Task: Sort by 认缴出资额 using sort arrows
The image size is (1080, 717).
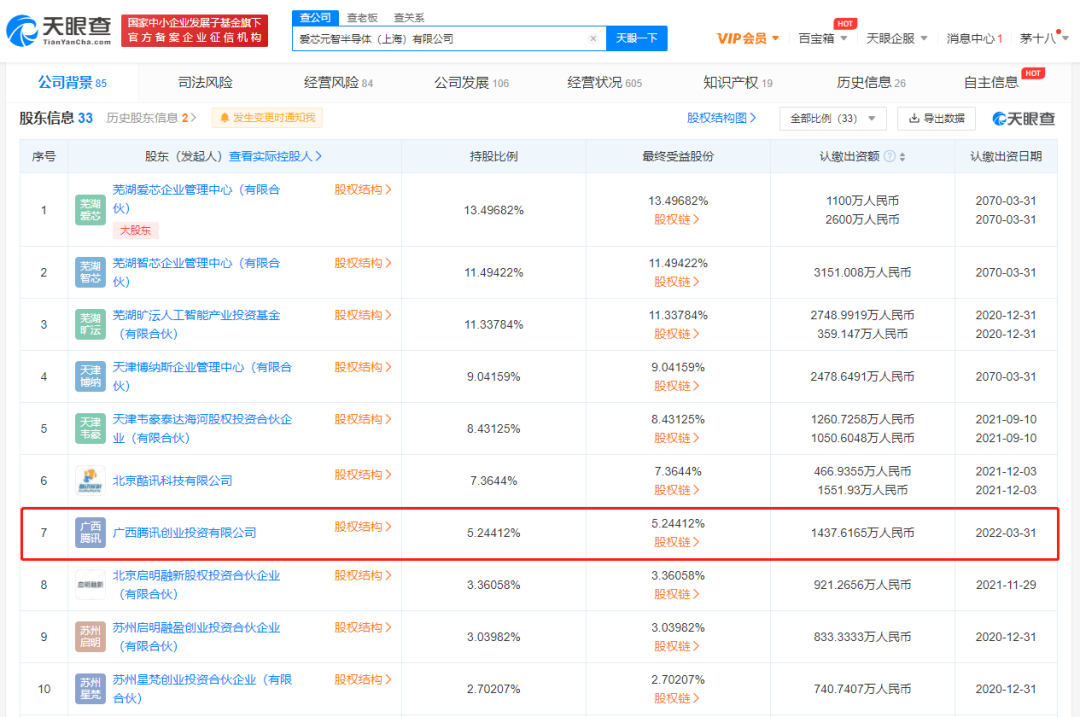Action: pos(903,157)
